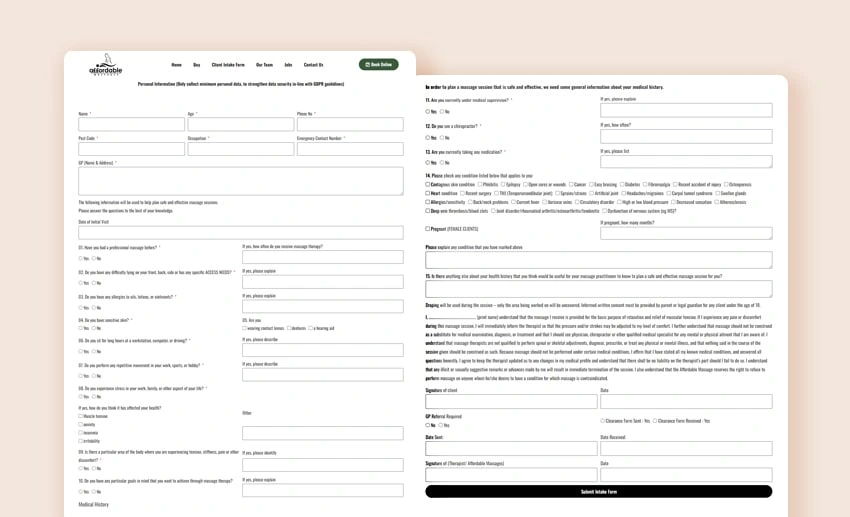Select Yes for question 09 tension area
The width and height of the screenshot is (850, 517).
click(x=81, y=468)
